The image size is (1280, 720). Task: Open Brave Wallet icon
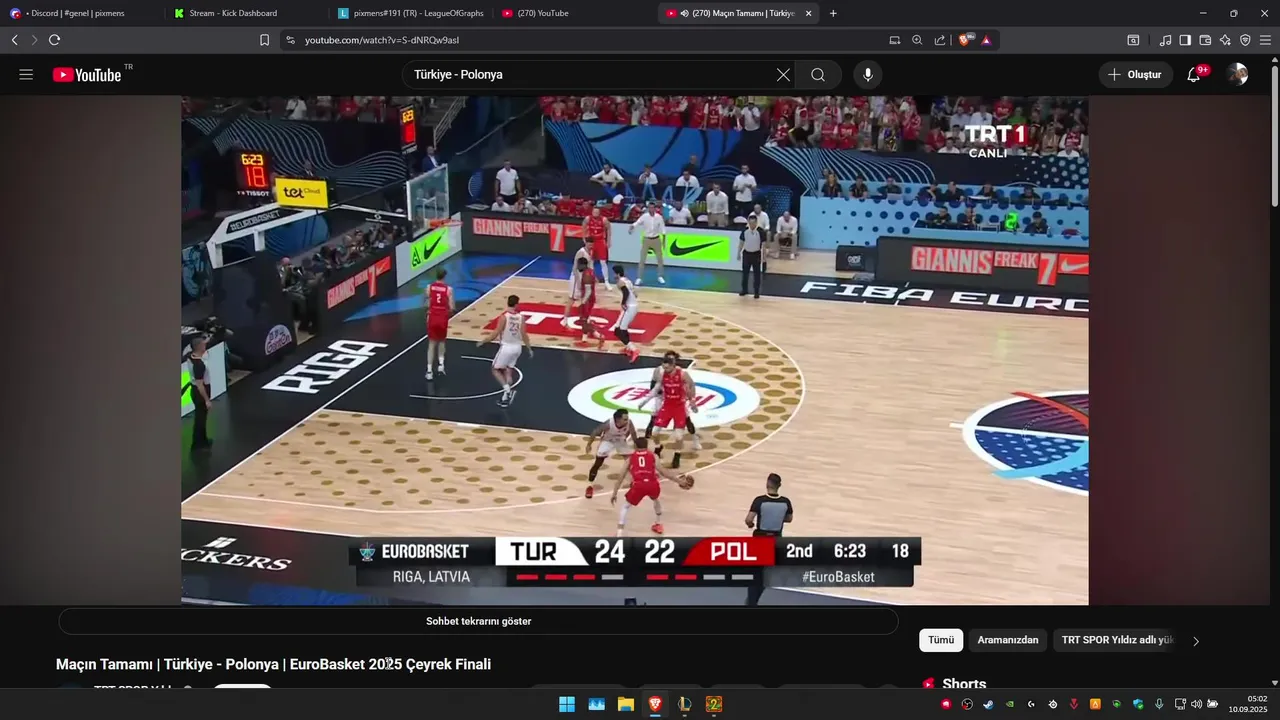coord(1205,40)
